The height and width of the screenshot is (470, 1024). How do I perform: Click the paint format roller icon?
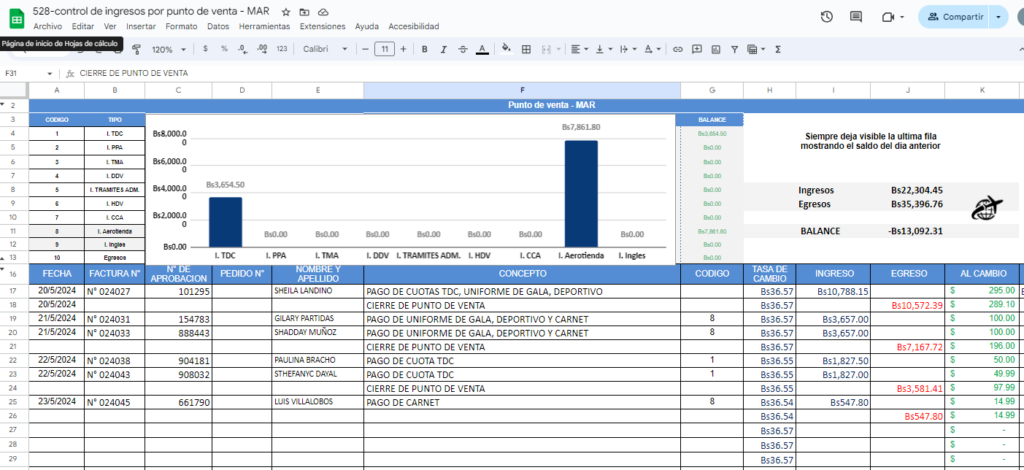pyautogui.click(x=136, y=49)
